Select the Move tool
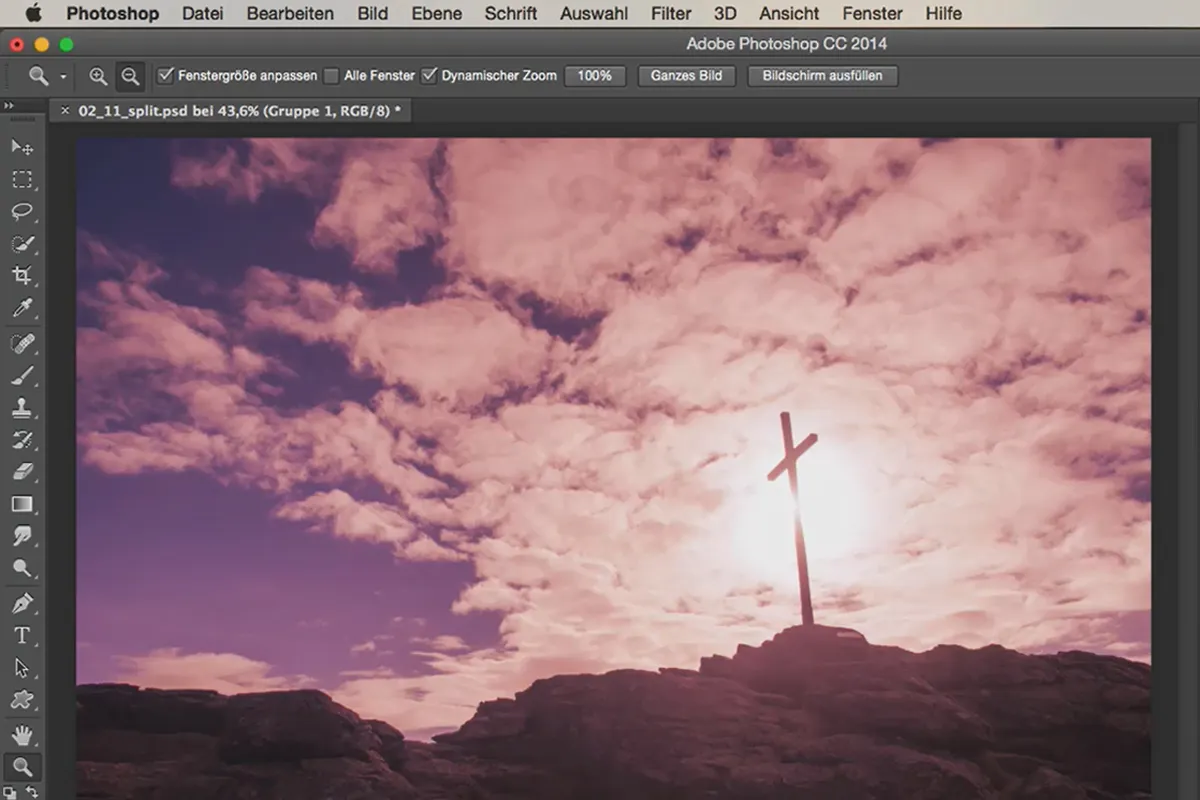 tap(22, 147)
